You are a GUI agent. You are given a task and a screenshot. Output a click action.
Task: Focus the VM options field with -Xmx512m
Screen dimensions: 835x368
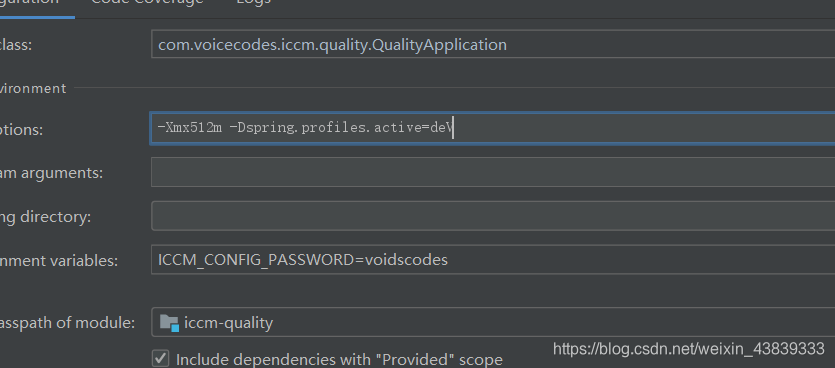click(493, 128)
